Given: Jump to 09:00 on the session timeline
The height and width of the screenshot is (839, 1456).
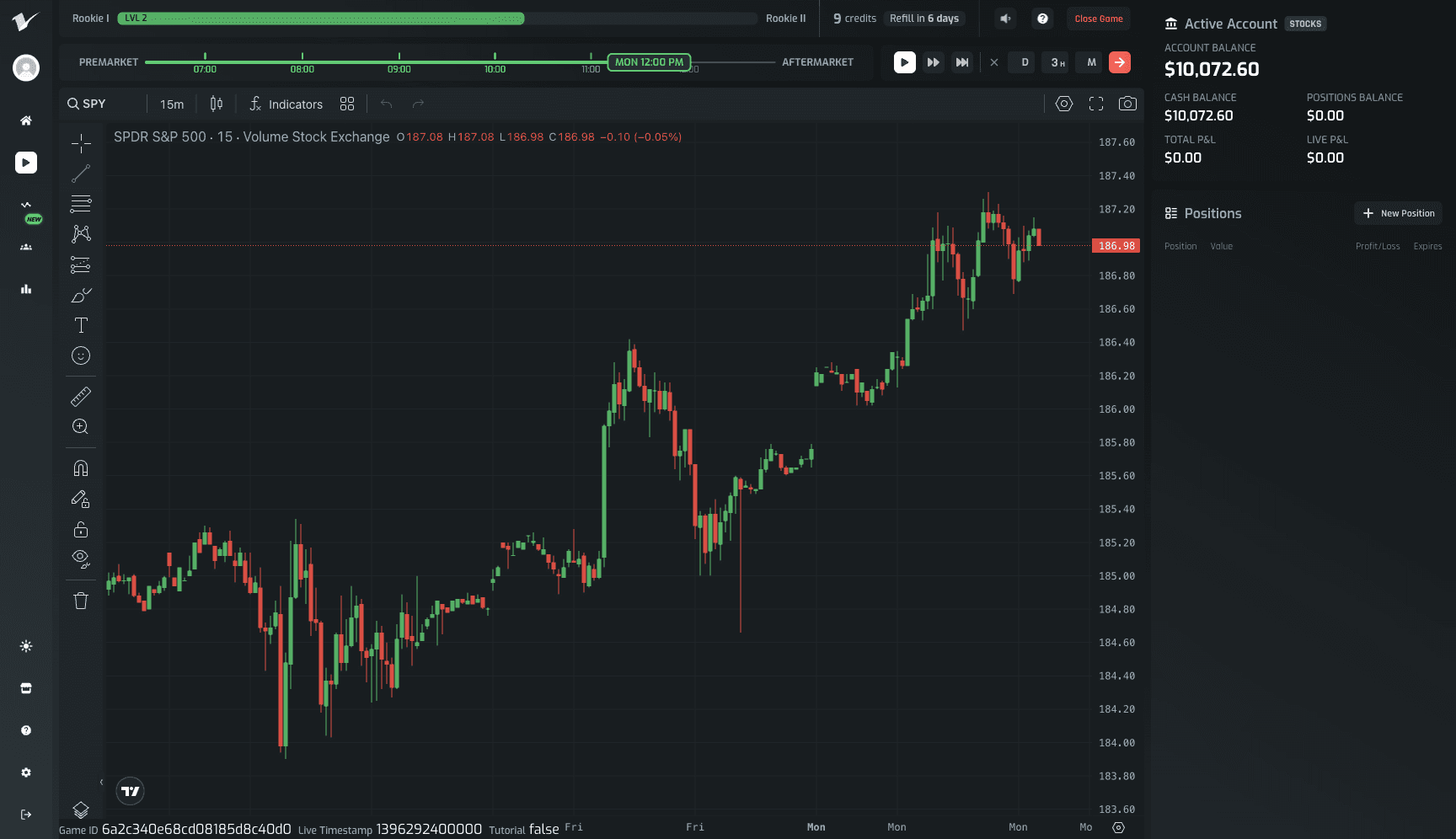Looking at the screenshot, I should point(399,69).
